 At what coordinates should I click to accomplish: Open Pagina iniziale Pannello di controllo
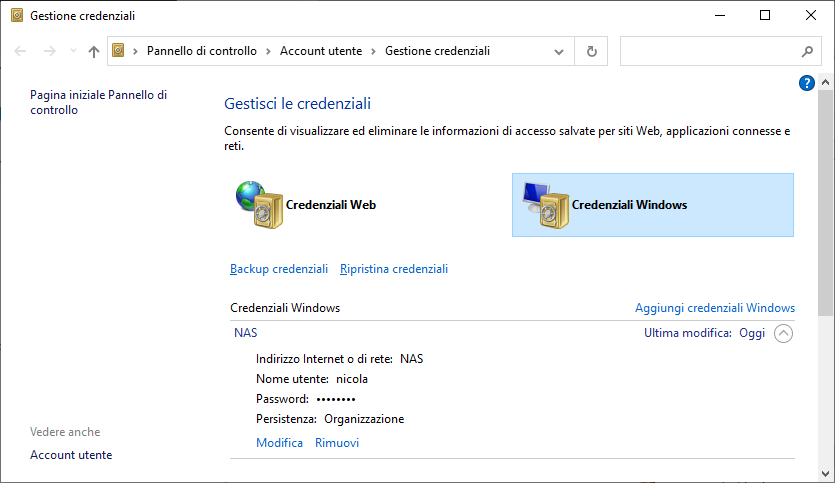(x=98, y=102)
